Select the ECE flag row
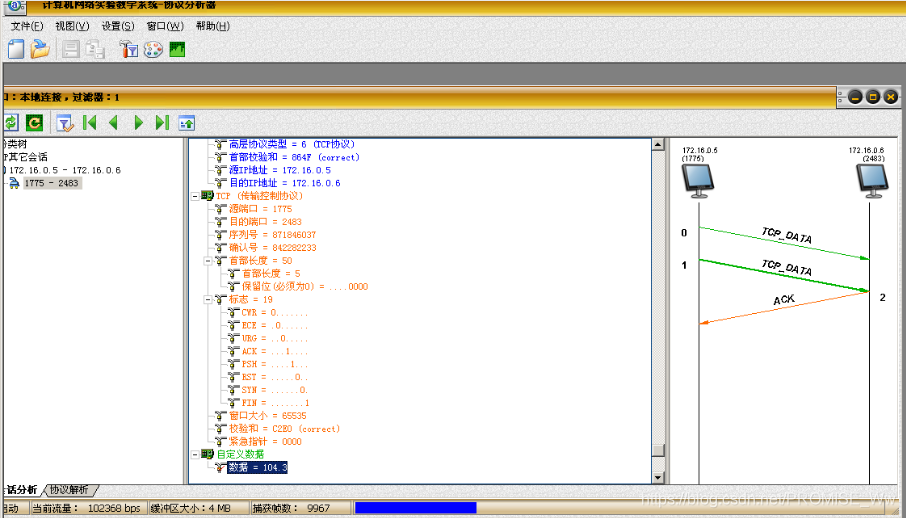906x518 pixels. pos(274,325)
